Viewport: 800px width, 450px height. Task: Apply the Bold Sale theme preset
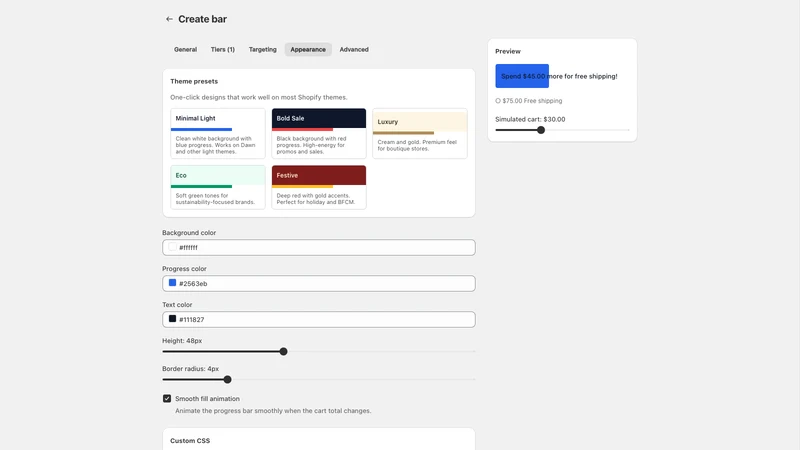pos(318,133)
